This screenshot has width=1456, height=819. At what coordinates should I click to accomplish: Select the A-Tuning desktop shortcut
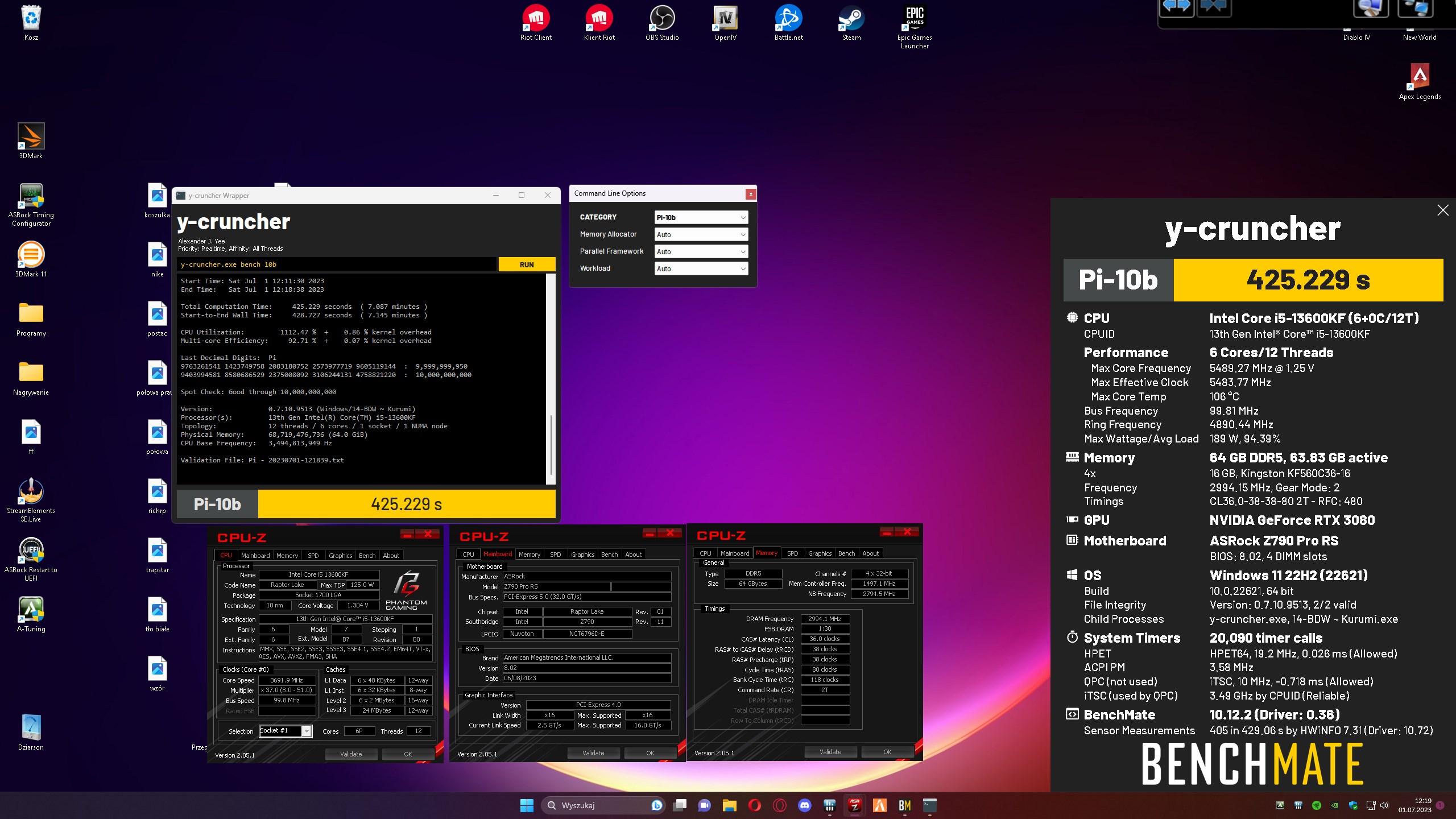[x=31, y=614]
